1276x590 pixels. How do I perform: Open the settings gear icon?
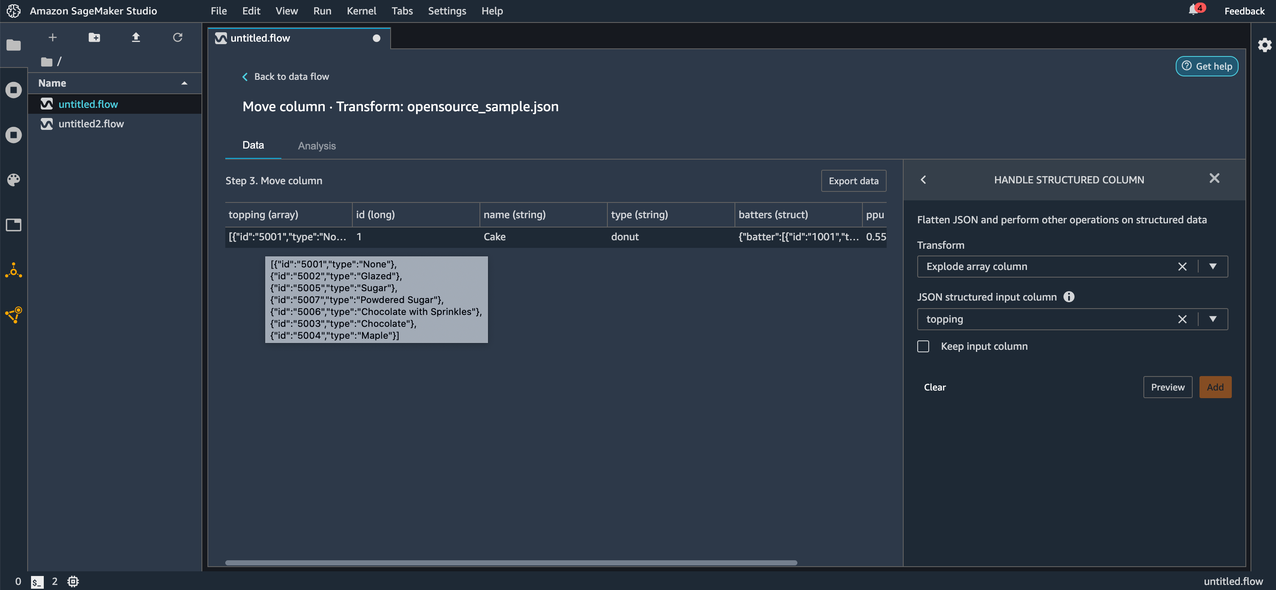(x=1264, y=45)
